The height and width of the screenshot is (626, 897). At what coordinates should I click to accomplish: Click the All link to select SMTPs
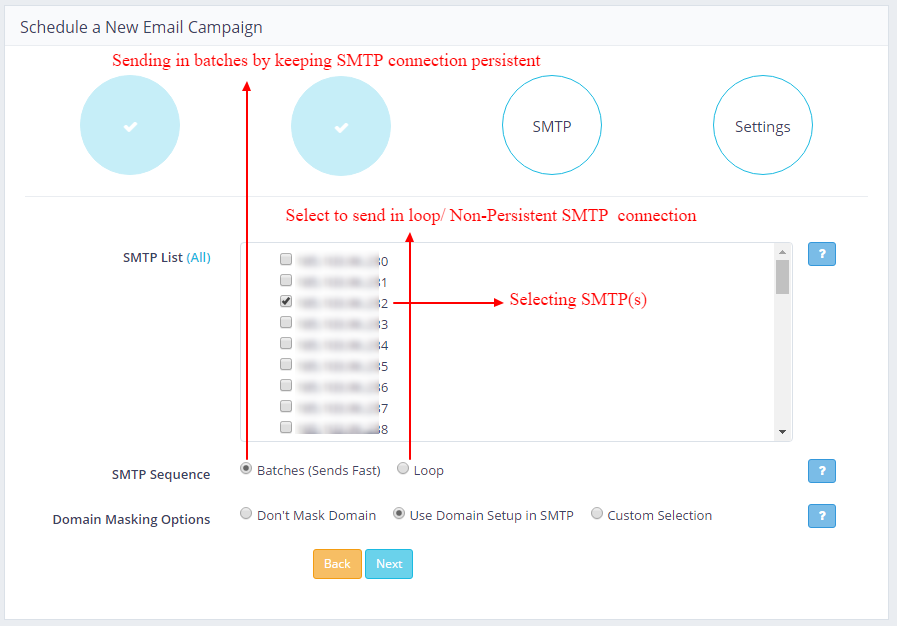pyautogui.click(x=199, y=257)
